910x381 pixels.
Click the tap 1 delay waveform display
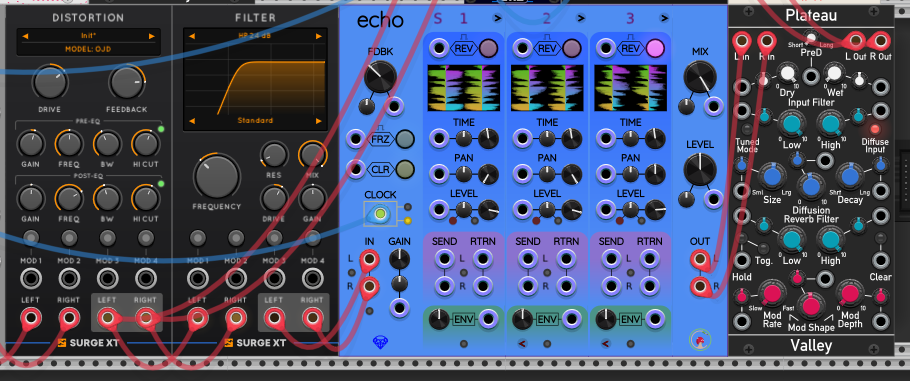click(x=463, y=88)
